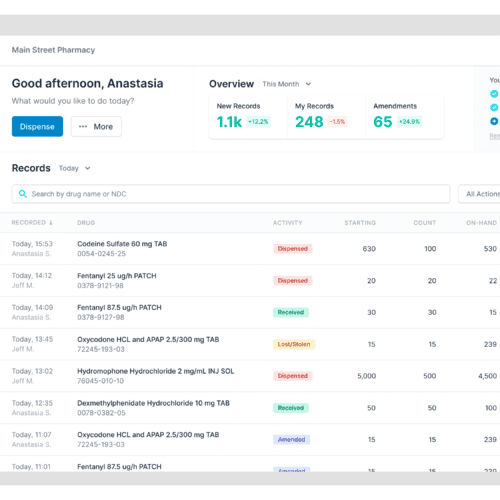Click the Main Street Pharmacy title
The image size is (500, 500).
(x=53, y=50)
